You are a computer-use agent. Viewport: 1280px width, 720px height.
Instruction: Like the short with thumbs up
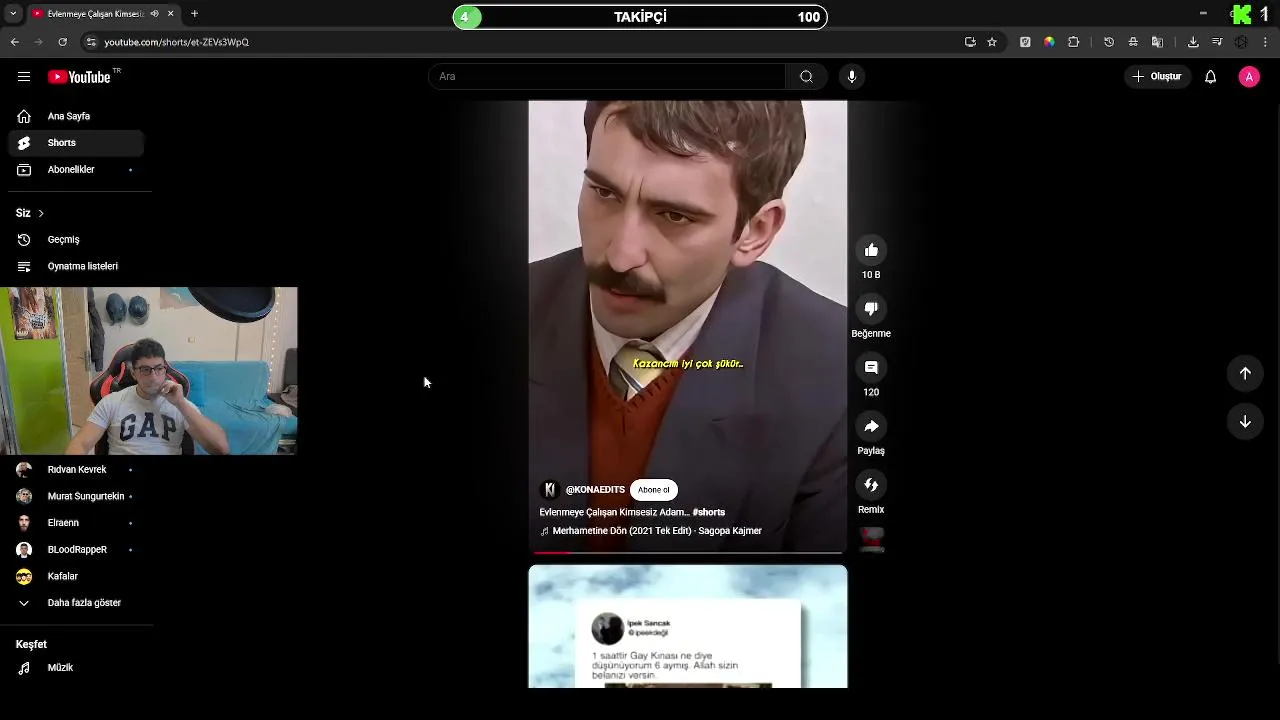[x=871, y=250]
